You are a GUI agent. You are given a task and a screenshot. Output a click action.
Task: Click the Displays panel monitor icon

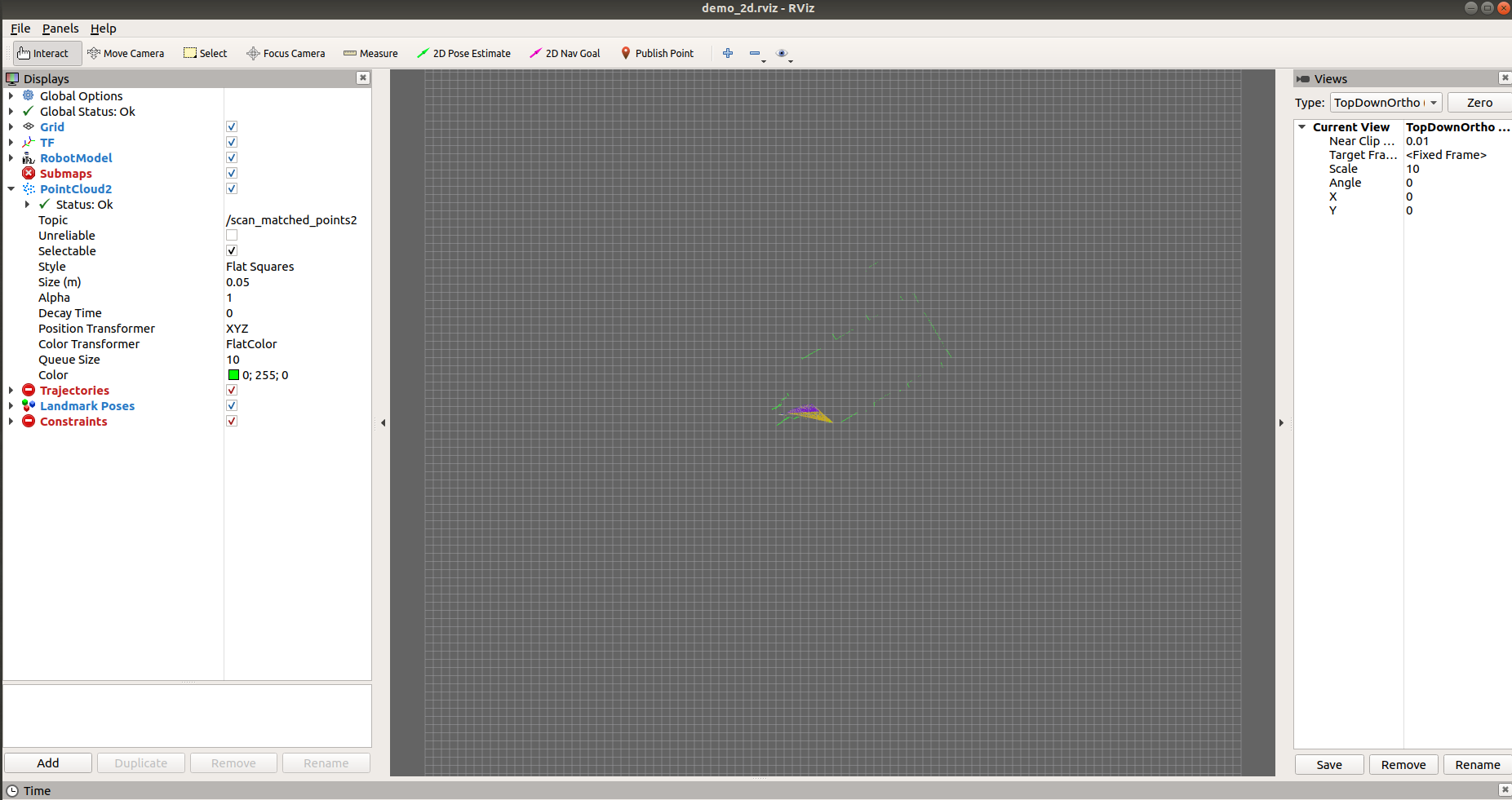(12, 78)
